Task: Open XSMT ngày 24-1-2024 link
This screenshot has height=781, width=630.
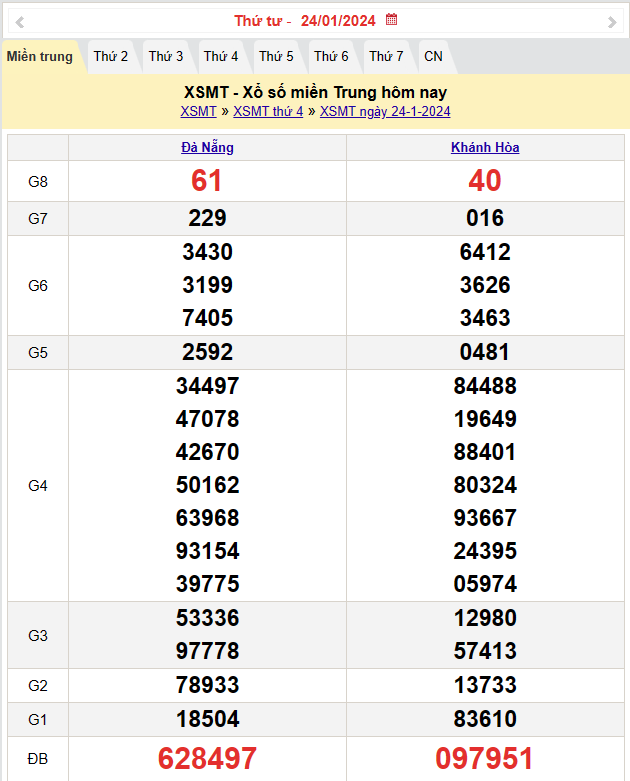Action: point(385,111)
